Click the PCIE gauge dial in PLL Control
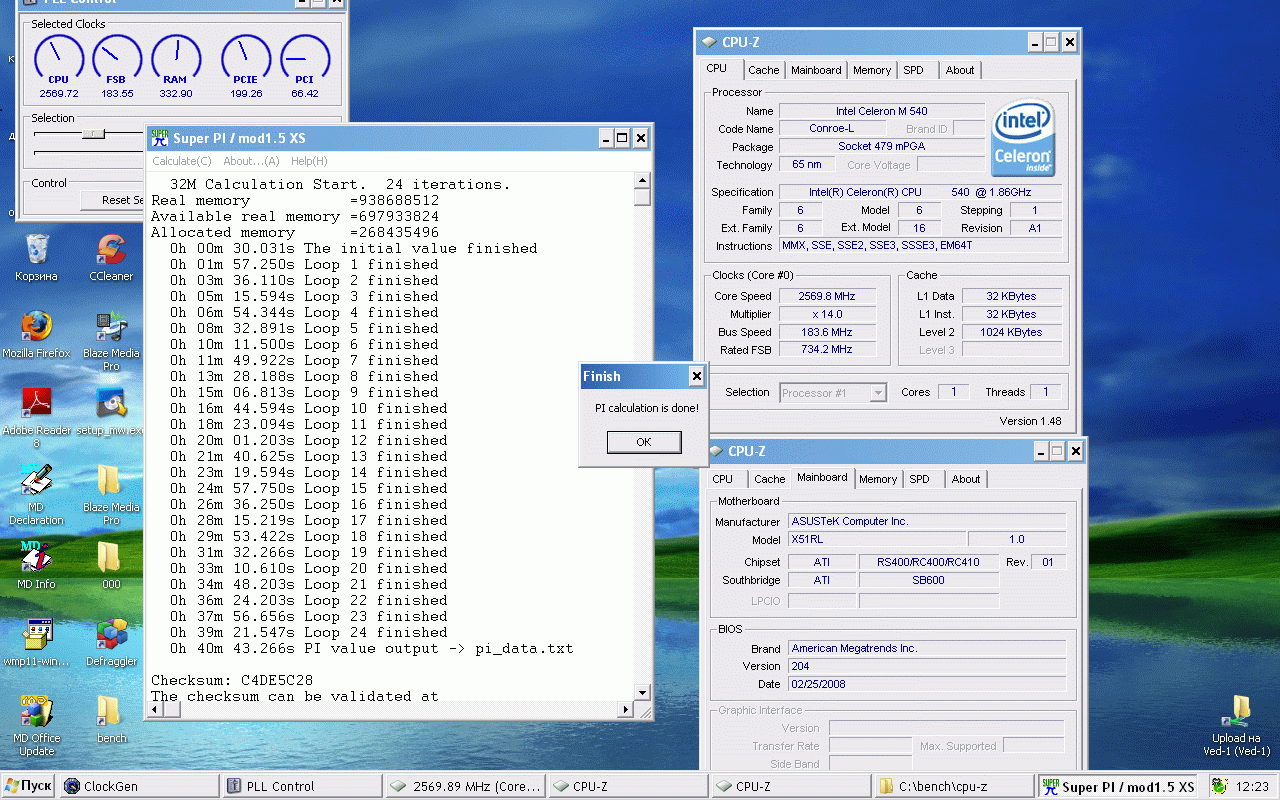1280x800 pixels. click(246, 58)
